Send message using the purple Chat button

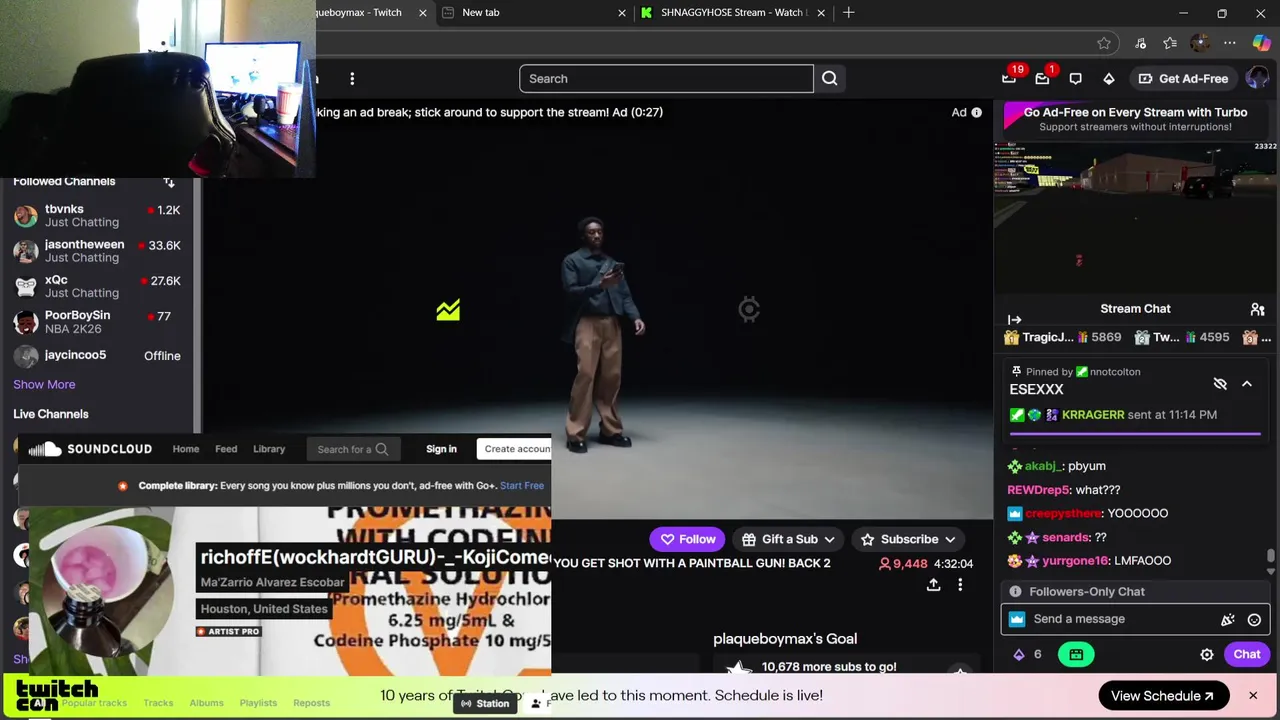pos(1247,654)
